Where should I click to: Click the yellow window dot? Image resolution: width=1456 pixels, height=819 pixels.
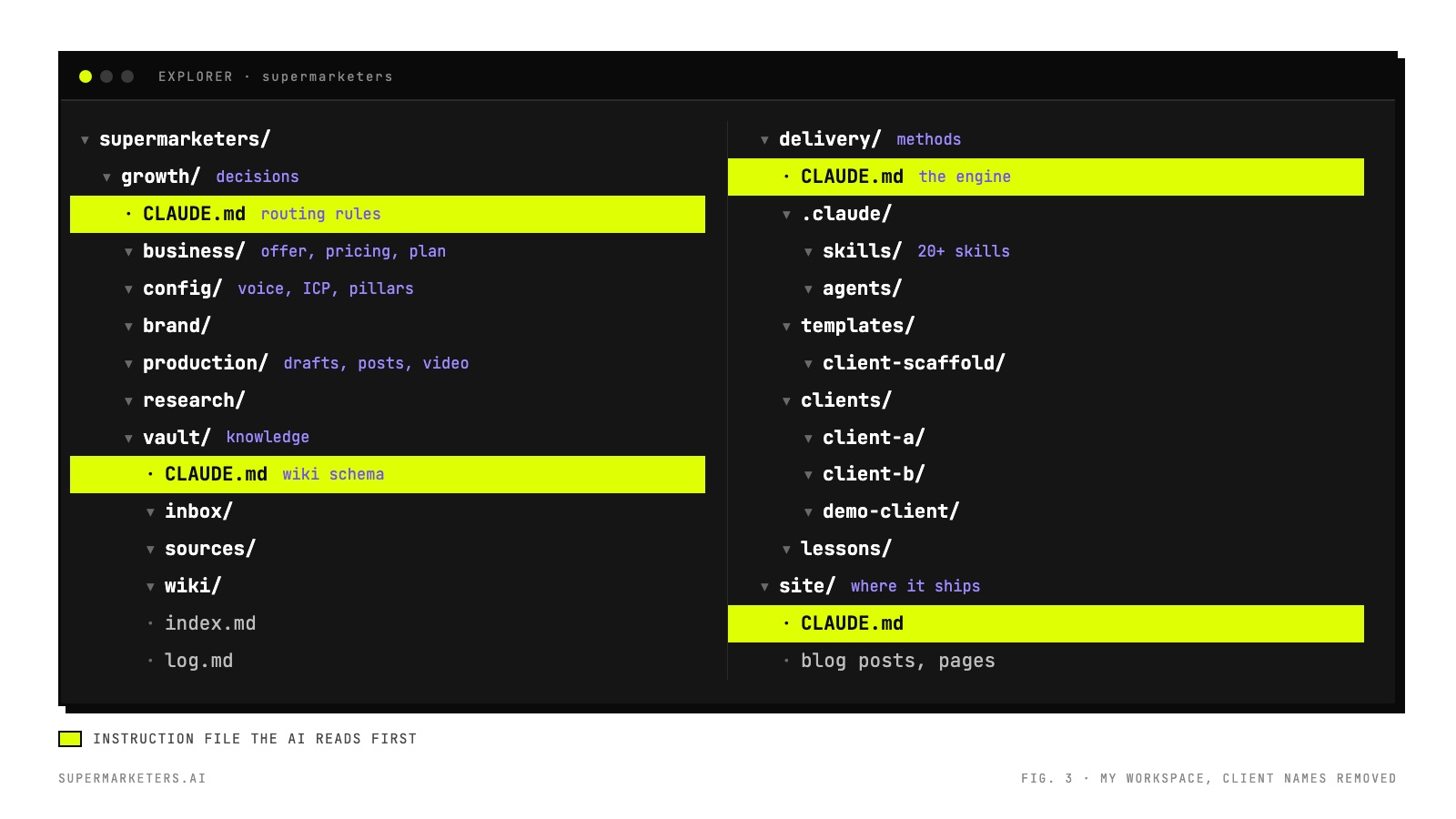86,76
